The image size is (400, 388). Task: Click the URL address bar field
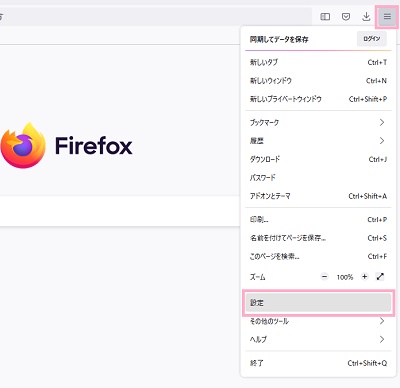click(x=156, y=16)
